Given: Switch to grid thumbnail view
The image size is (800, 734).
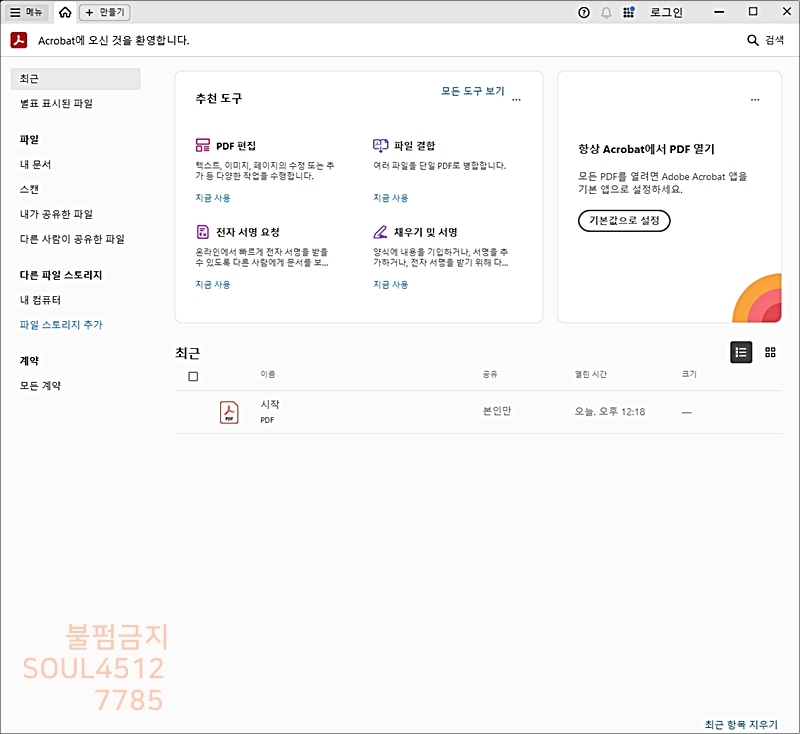Looking at the screenshot, I should 770,352.
